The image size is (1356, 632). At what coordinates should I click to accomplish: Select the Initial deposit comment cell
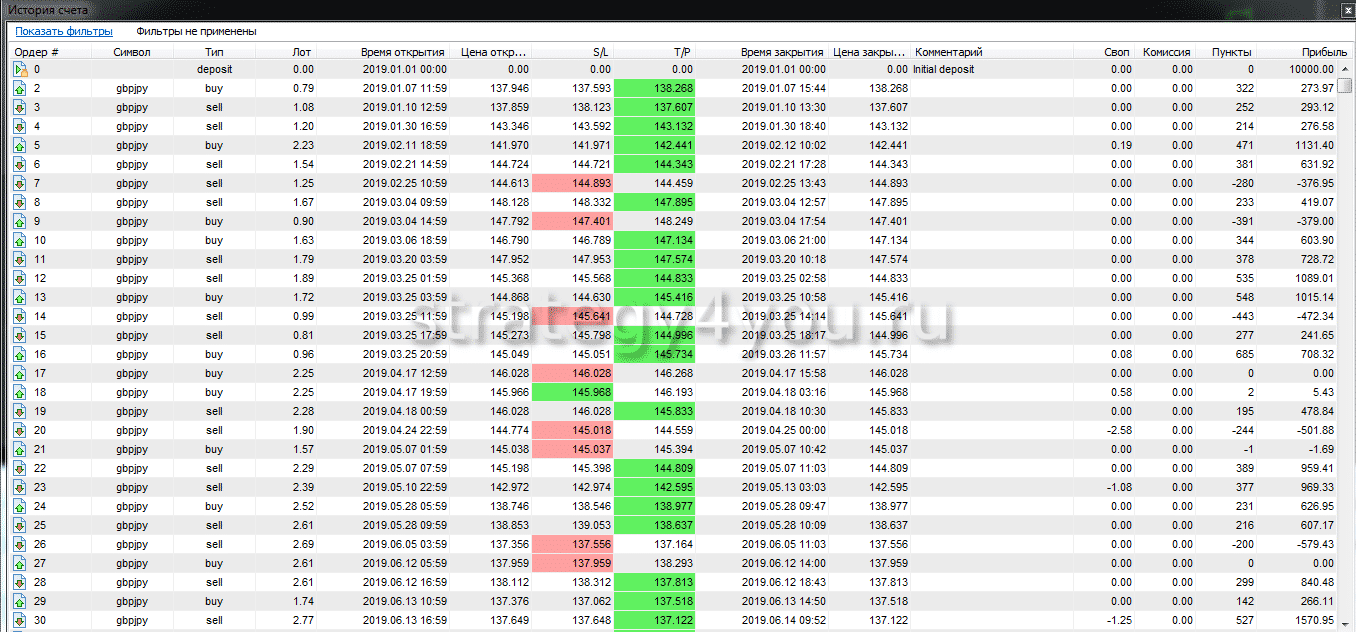944,69
